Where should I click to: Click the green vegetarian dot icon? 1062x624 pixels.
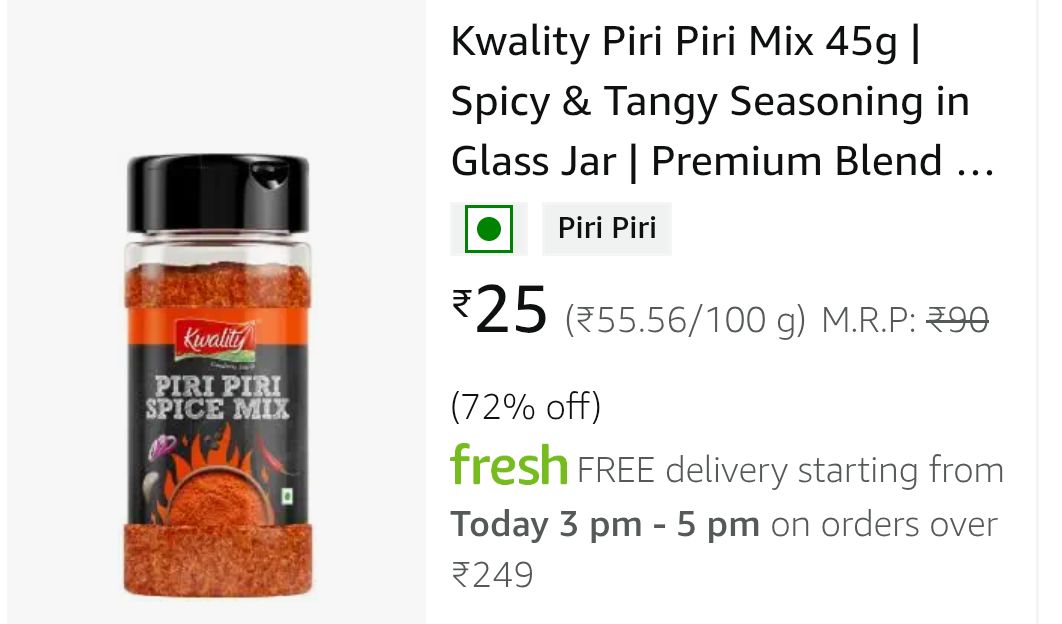pos(489,229)
